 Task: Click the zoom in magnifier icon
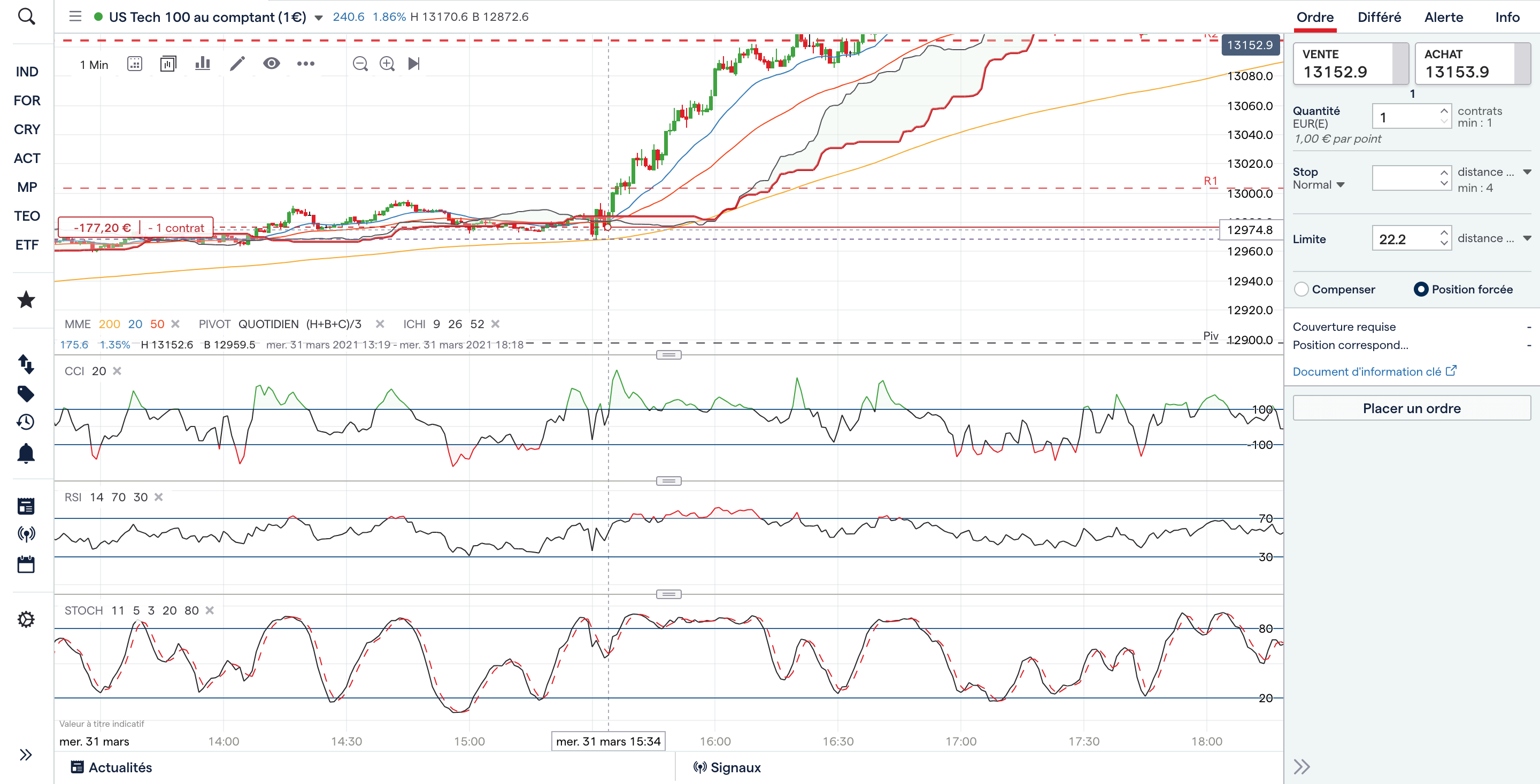click(x=387, y=64)
